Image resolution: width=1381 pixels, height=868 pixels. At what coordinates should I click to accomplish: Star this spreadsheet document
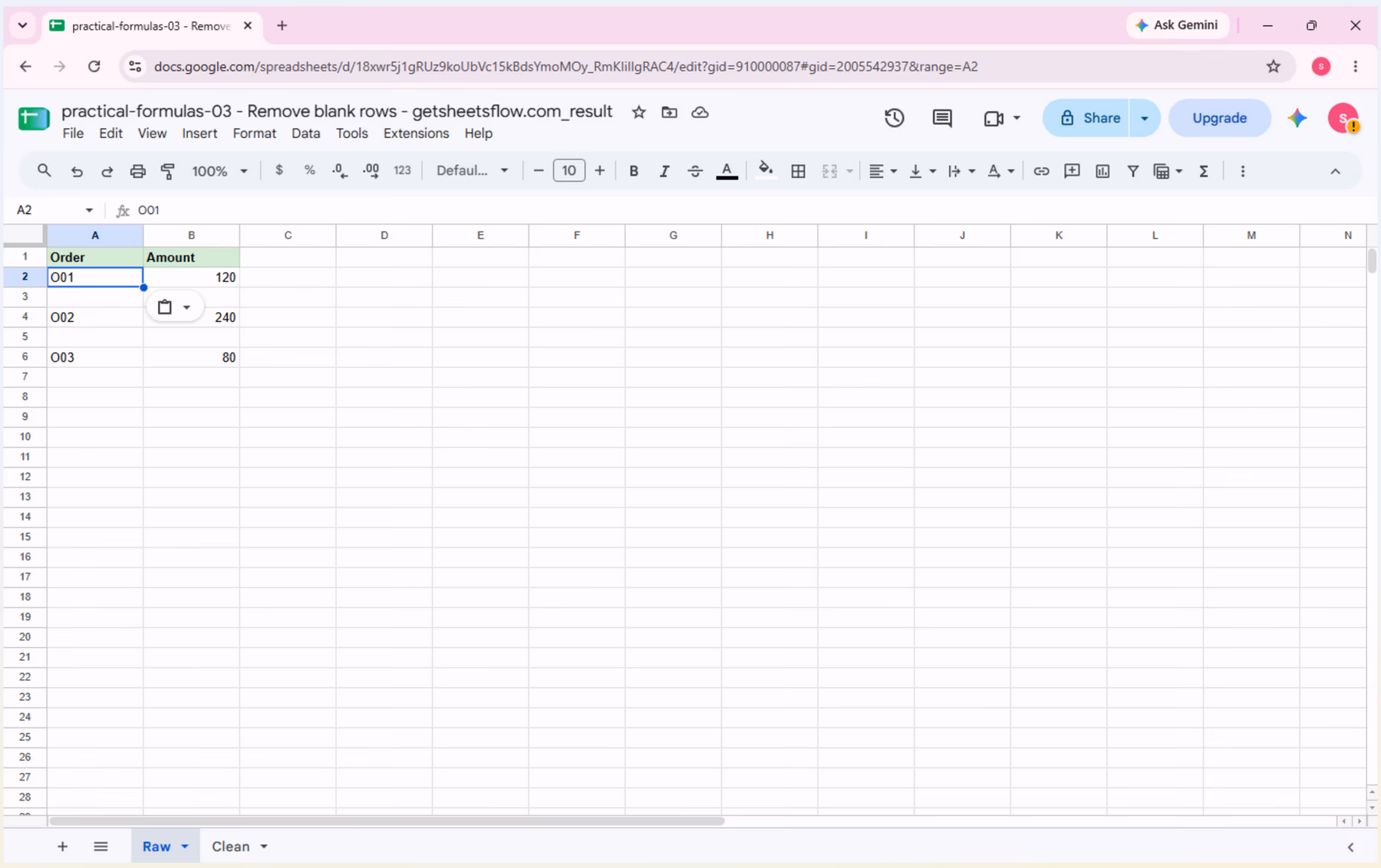pos(638,113)
